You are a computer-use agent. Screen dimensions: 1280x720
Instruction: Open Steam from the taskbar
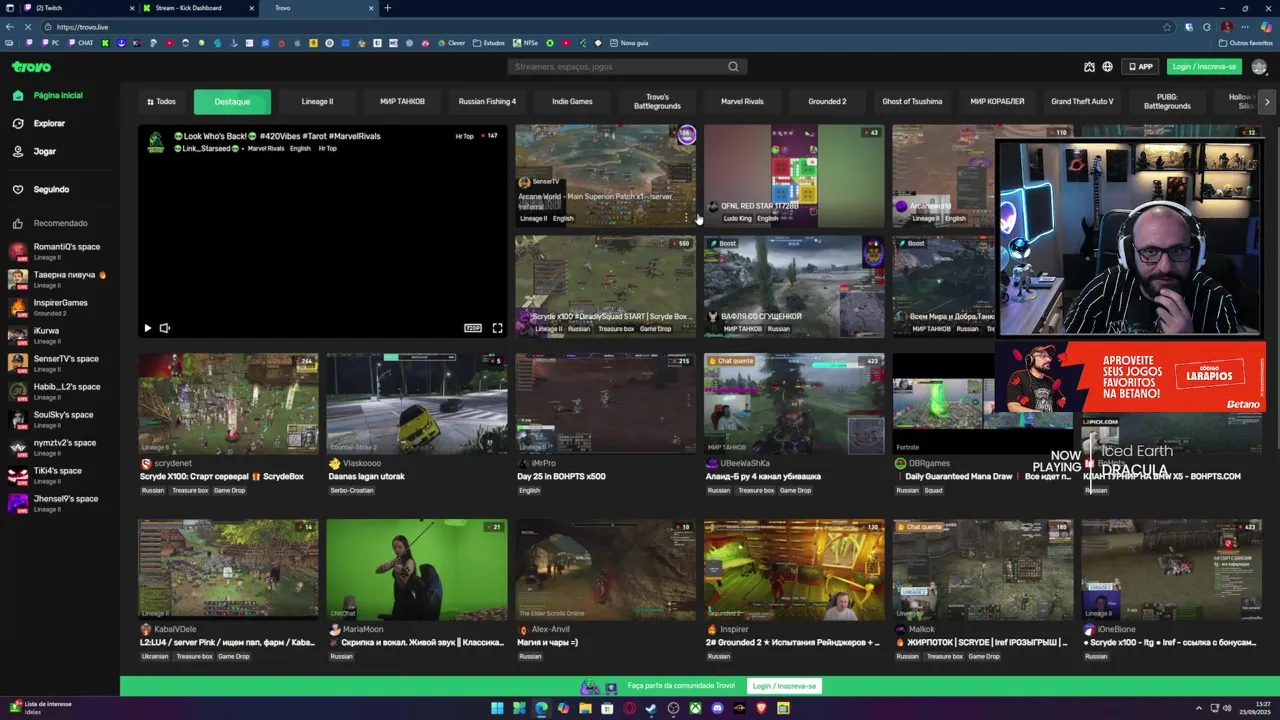point(651,708)
